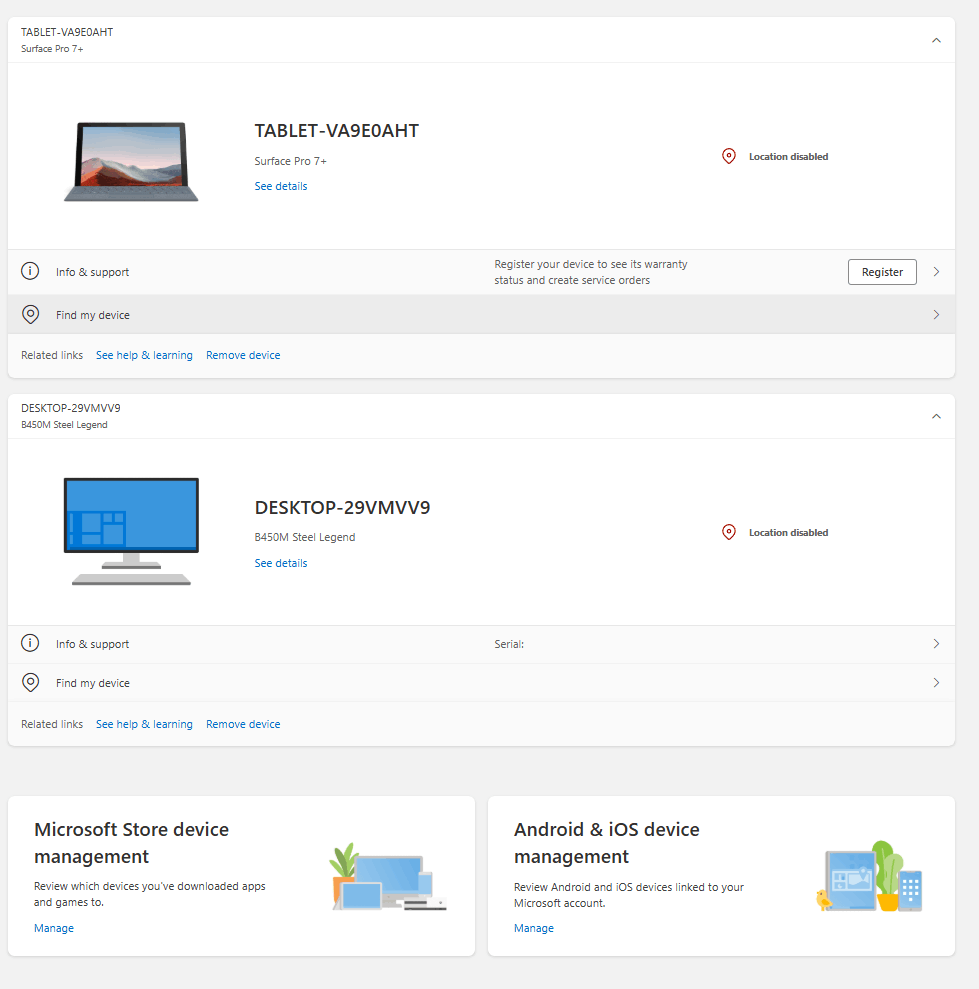Click the large DESKTOP-29VMVV9 device title
979x989 pixels.
pos(342,508)
